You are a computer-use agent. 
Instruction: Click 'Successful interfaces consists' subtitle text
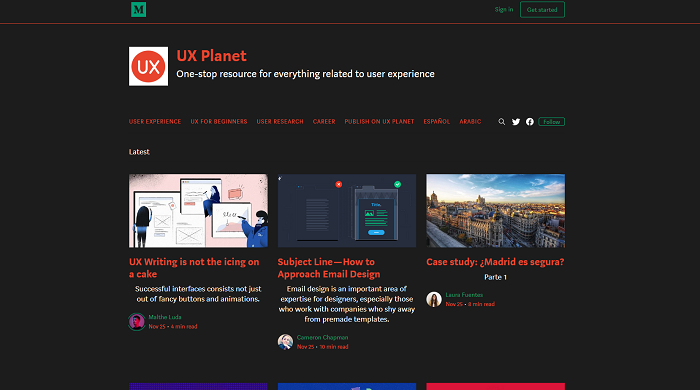point(198,294)
